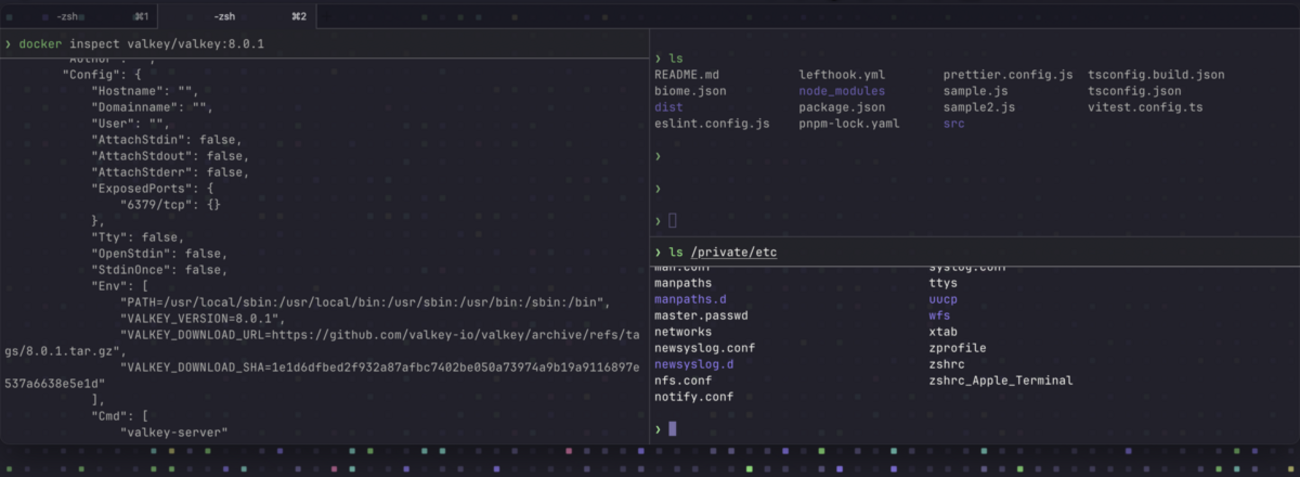
Task: Click prettier.config.js in the listing
Action: 1008,75
